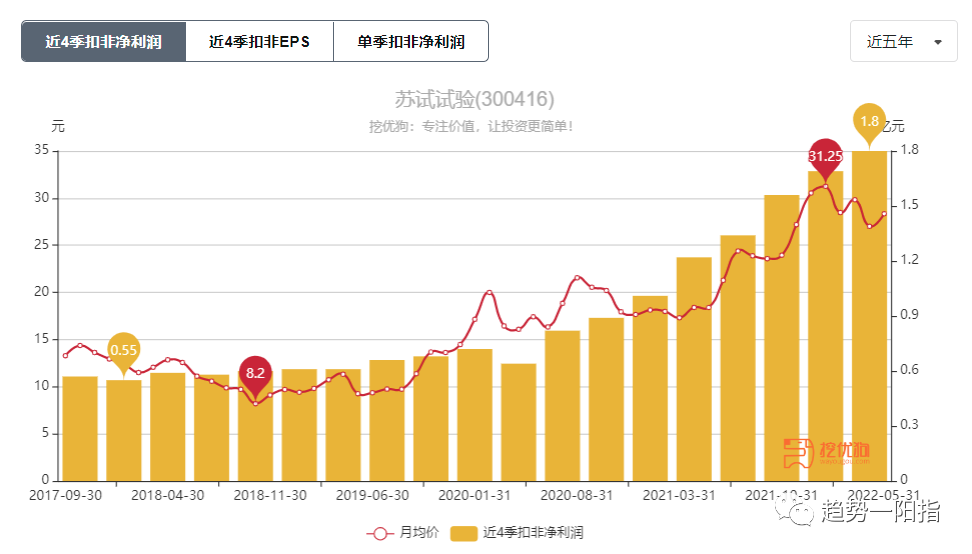Click the tallest profit bar under the 1.8 pin

869,316
